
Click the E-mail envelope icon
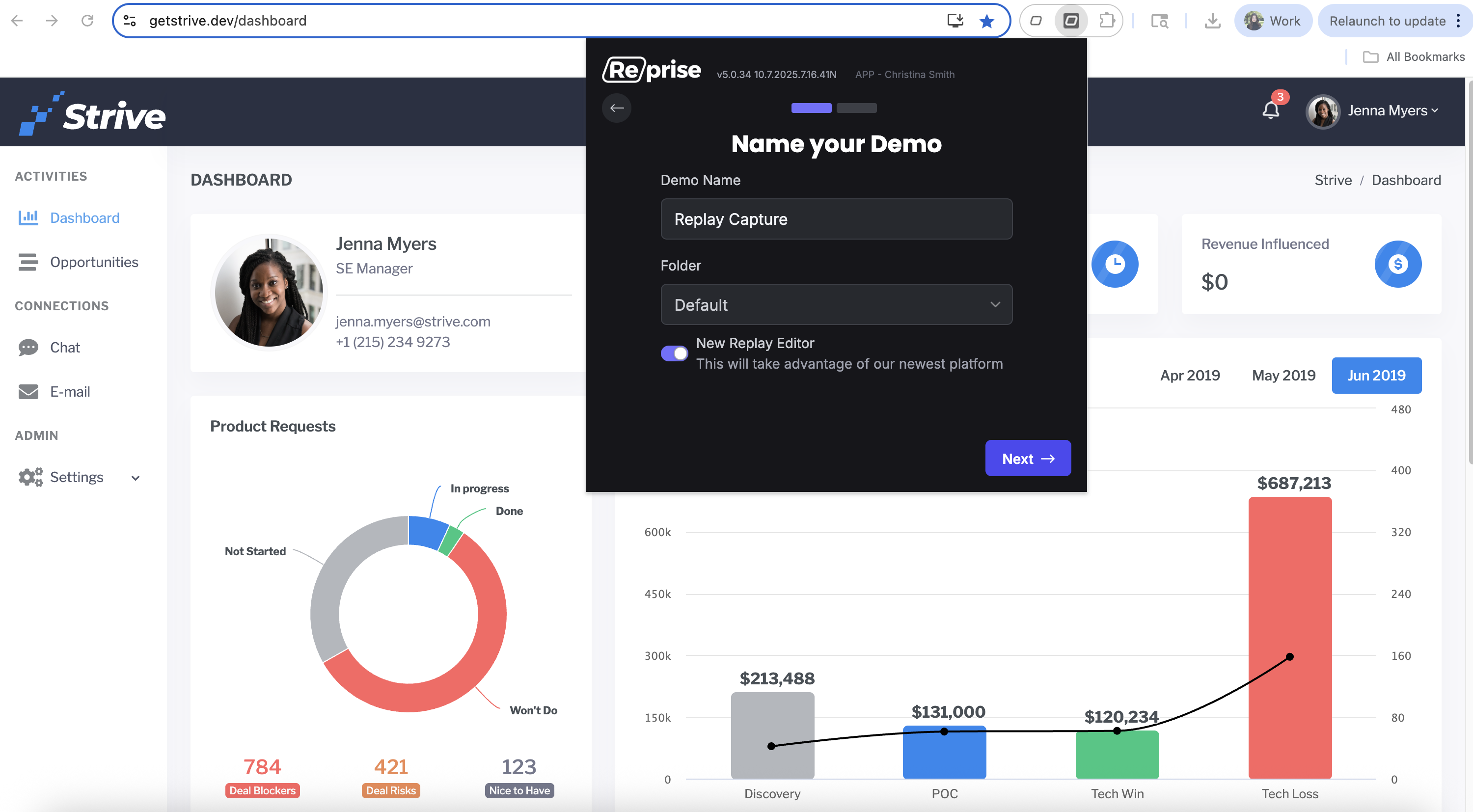[28, 391]
